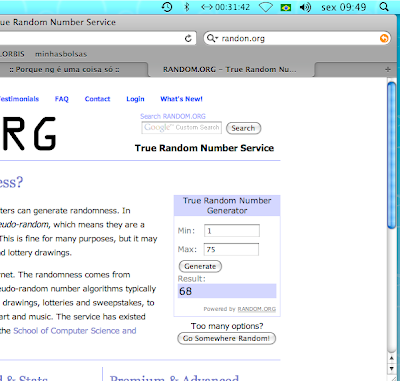Screen dimensions: 400x381
Task: Open Spotlight search magnifier
Action: tap(384, 7)
